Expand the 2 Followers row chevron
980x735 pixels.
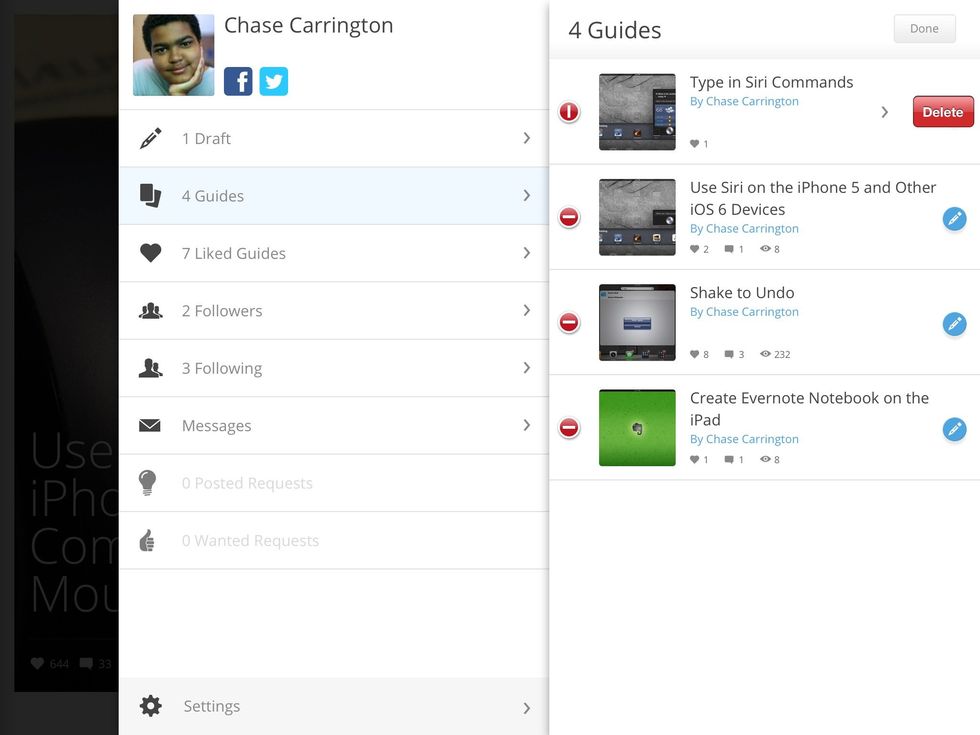527,311
